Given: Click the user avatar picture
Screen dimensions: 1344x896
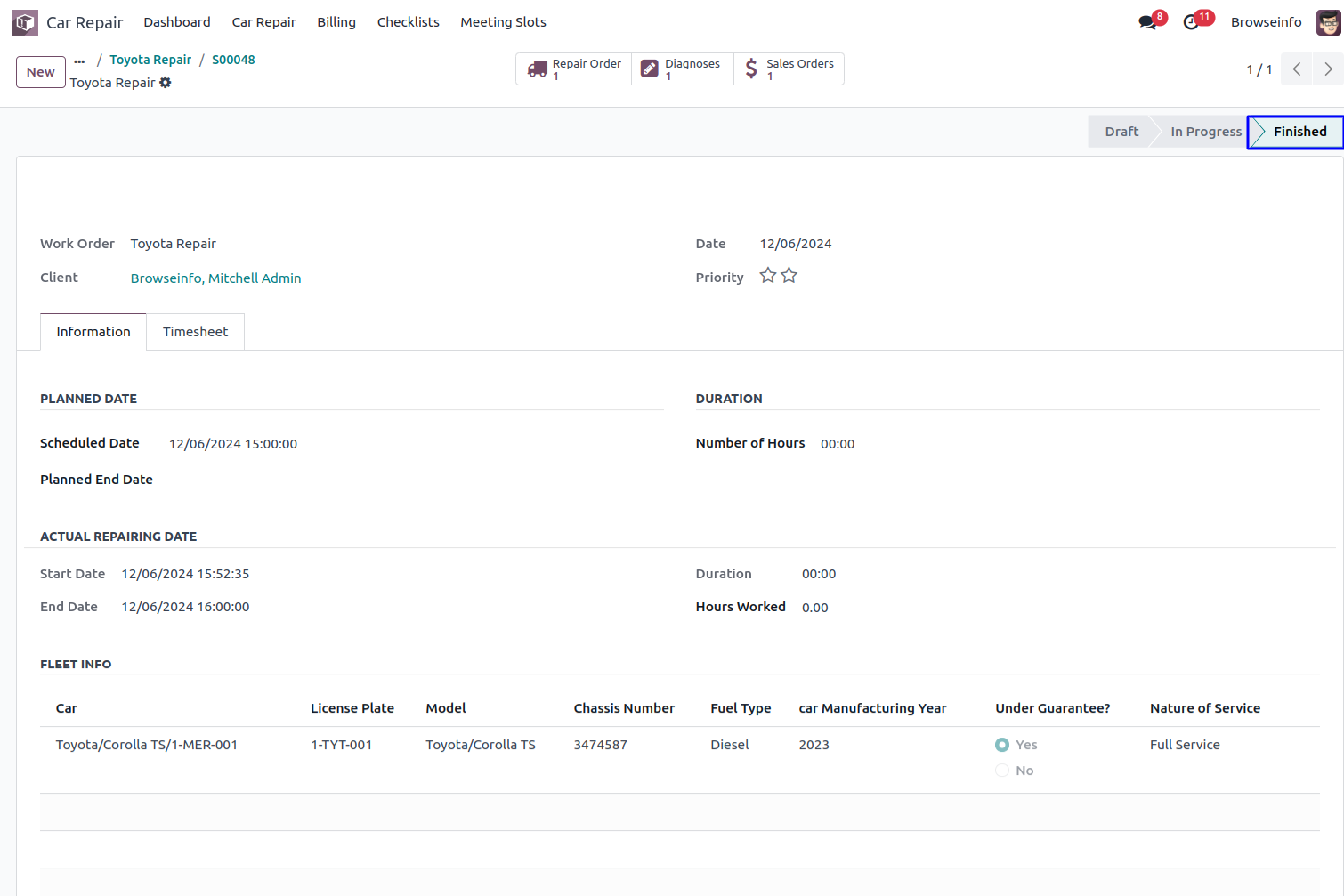Looking at the screenshot, I should (1328, 22).
